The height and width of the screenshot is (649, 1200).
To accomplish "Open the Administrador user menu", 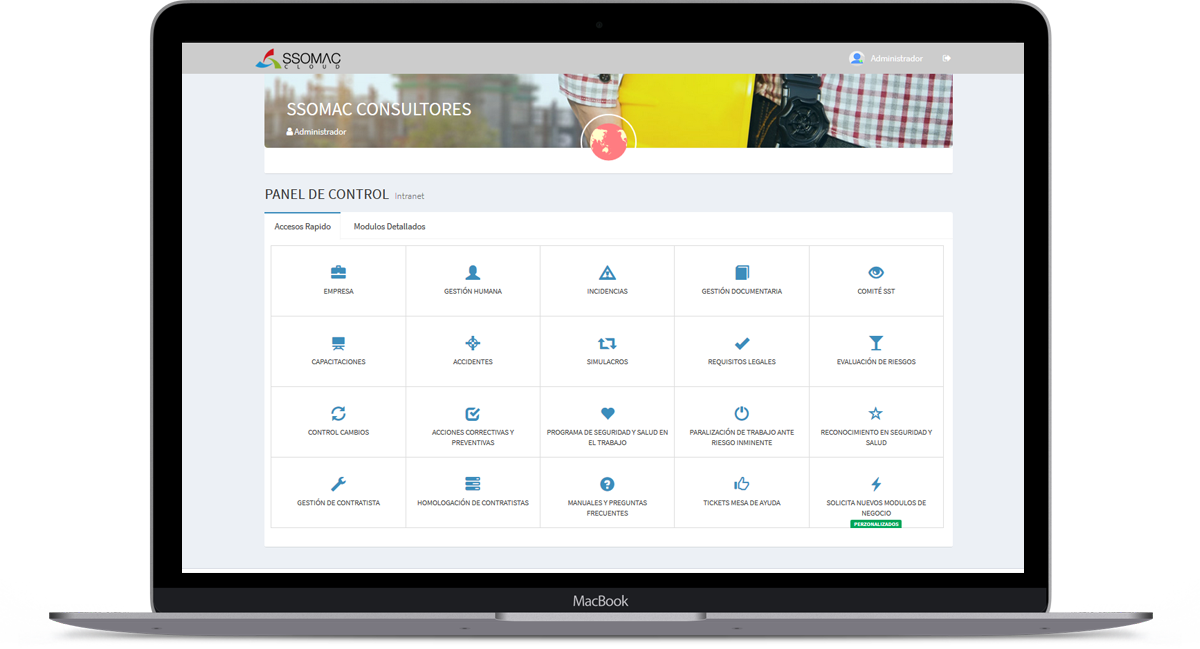I will [887, 59].
